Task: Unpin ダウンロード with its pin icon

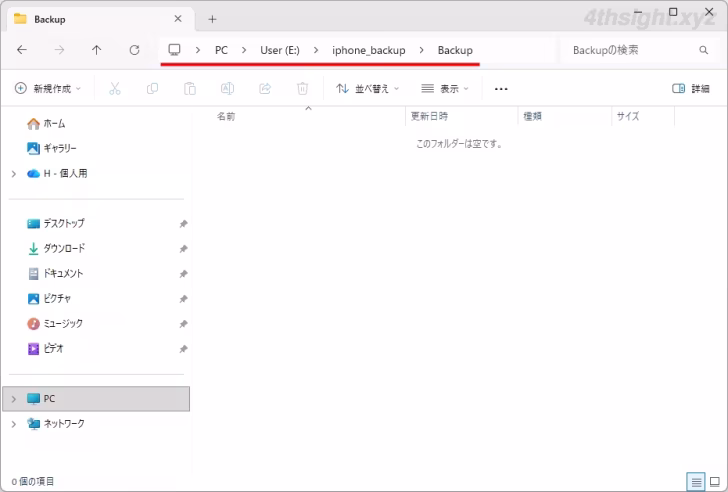Action: 183,249
